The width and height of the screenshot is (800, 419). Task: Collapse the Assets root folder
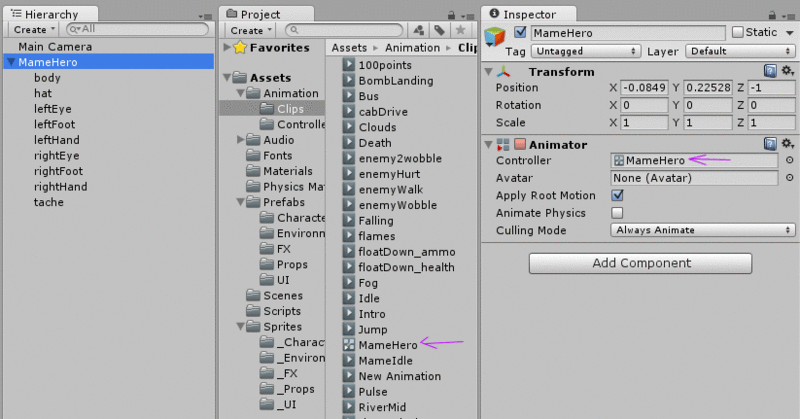point(227,78)
